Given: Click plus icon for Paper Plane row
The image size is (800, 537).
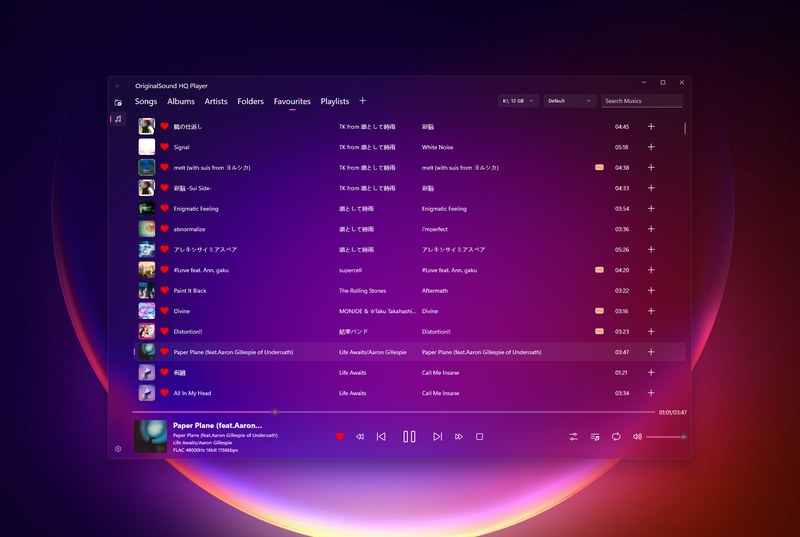Looking at the screenshot, I should coord(651,352).
